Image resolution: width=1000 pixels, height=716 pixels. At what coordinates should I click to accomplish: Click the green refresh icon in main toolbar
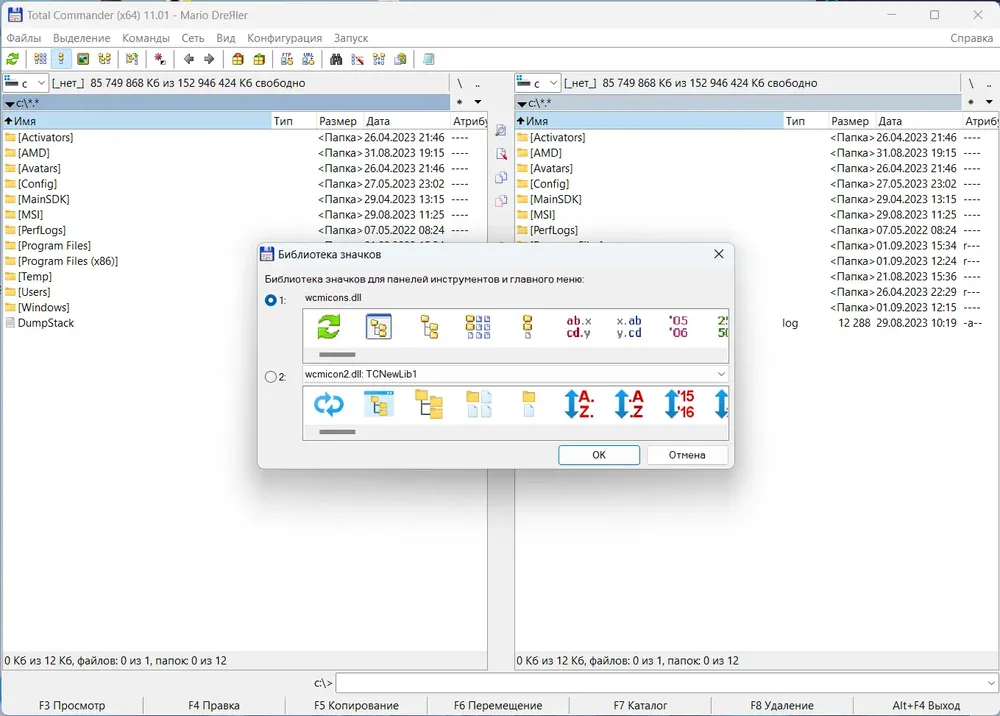coord(12,59)
